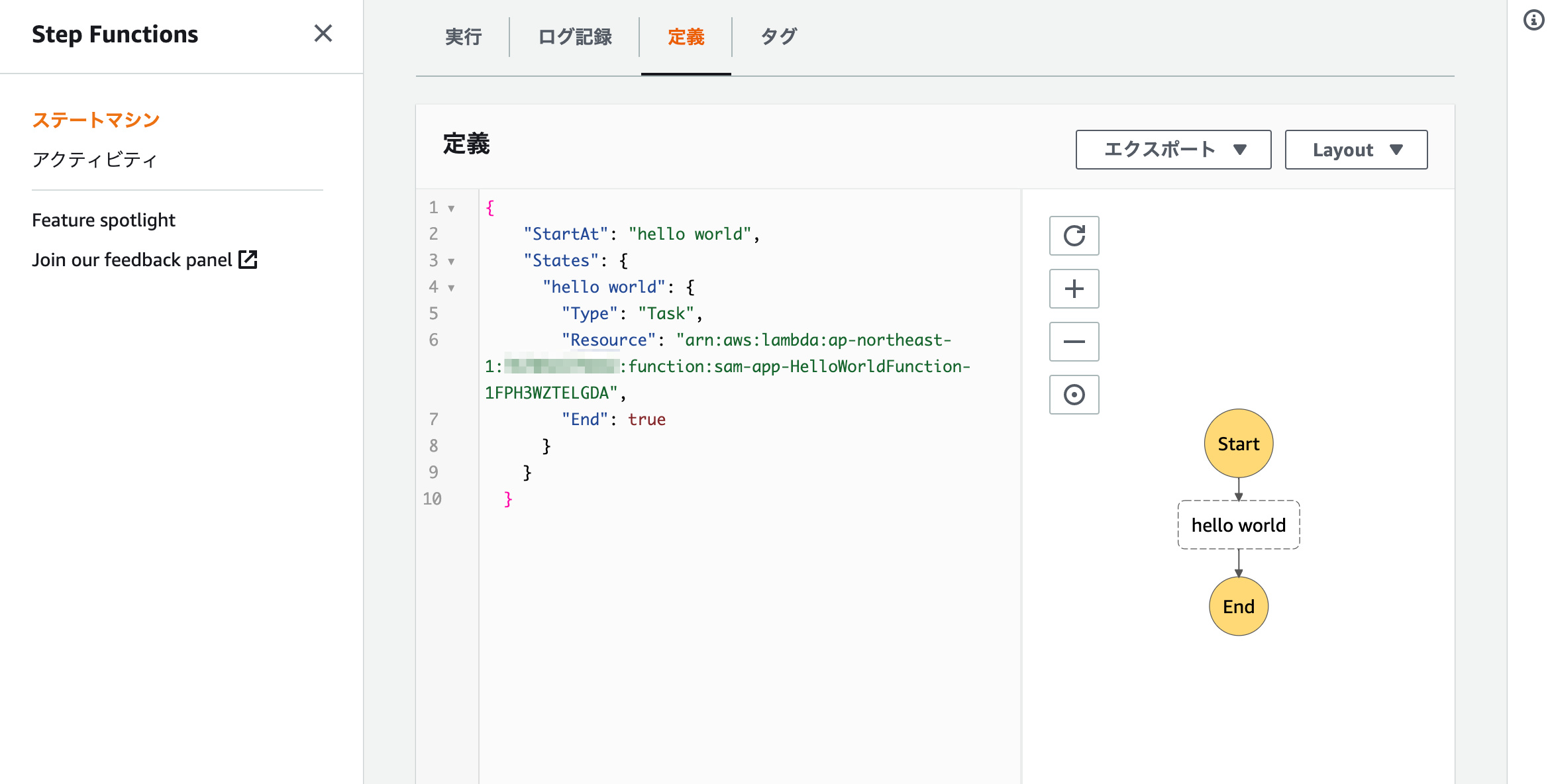Switch to the ログ記録 tab
This screenshot has width=1550, height=784.
pos(574,37)
